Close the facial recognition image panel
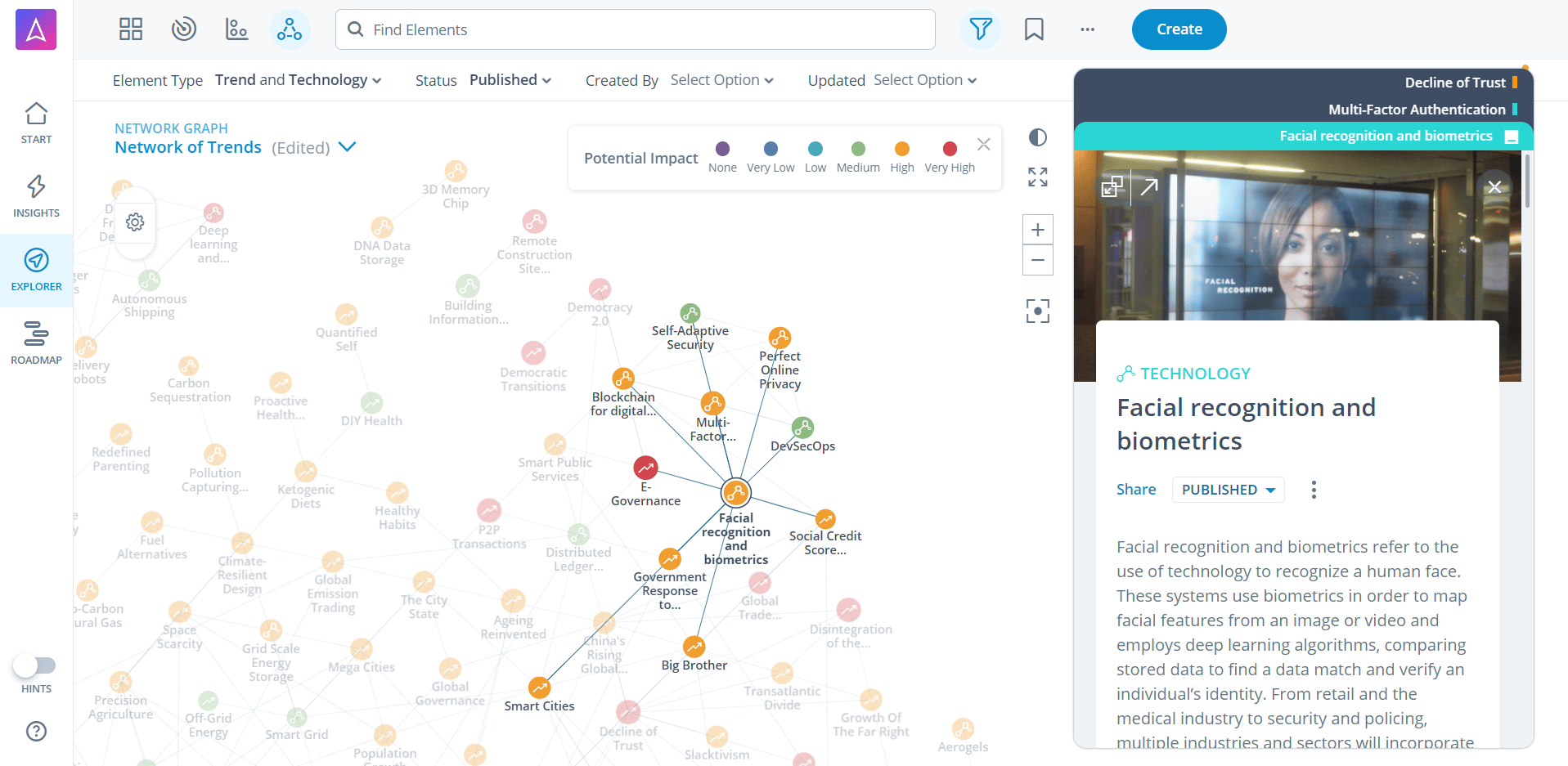The width and height of the screenshot is (1568, 766). coord(1494,187)
